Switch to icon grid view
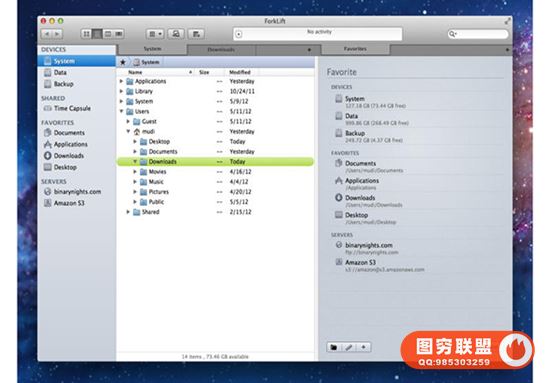 (x=86, y=34)
